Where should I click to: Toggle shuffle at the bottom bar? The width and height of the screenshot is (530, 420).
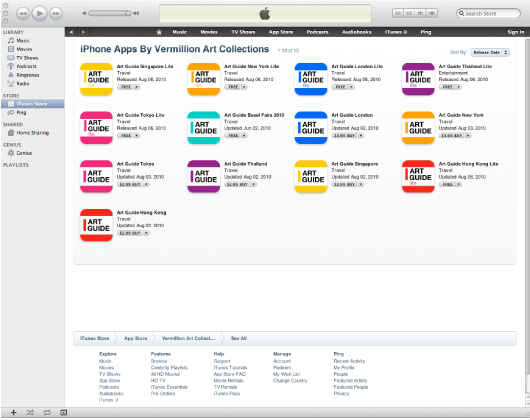pos(30,413)
